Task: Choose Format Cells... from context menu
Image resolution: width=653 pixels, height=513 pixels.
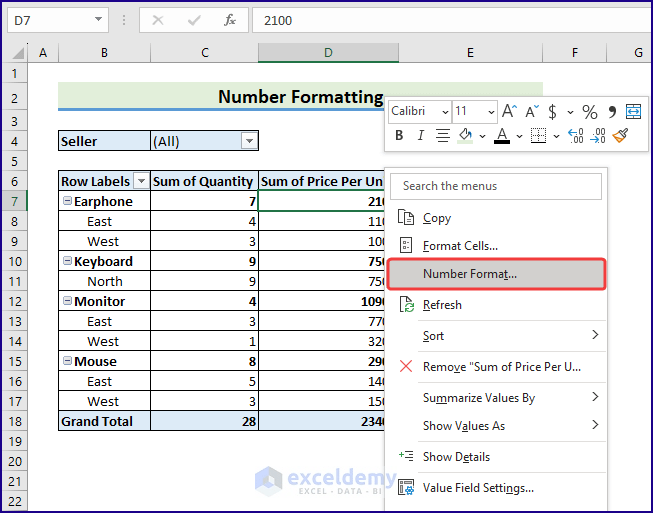Action: pyautogui.click(x=496, y=246)
